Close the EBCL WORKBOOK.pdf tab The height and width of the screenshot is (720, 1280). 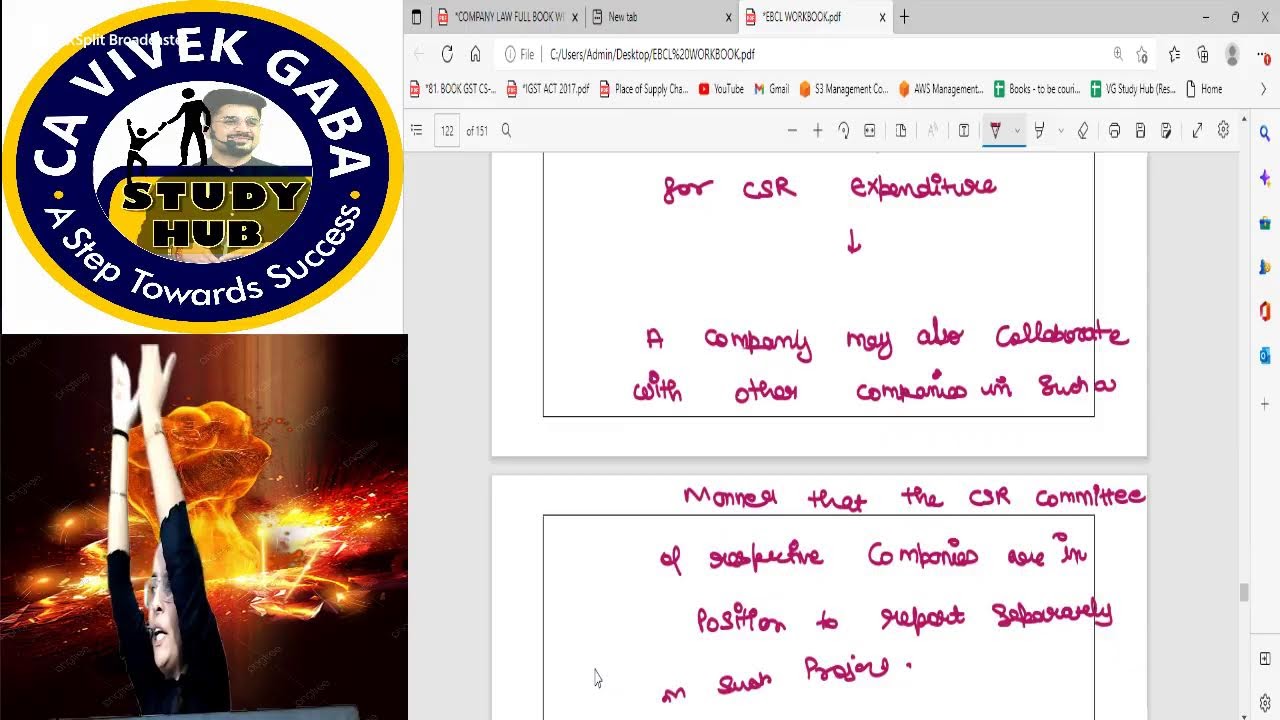(x=882, y=17)
